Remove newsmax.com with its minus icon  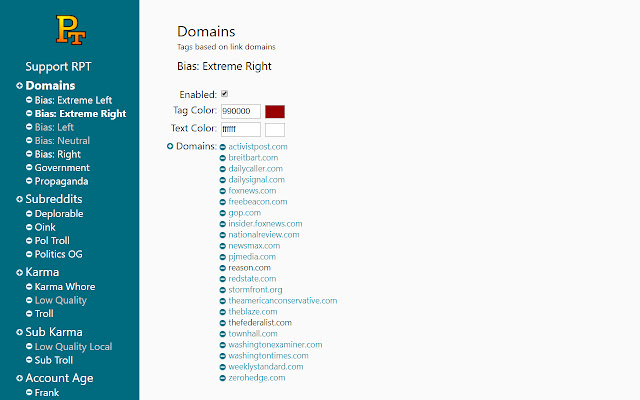click(223, 246)
